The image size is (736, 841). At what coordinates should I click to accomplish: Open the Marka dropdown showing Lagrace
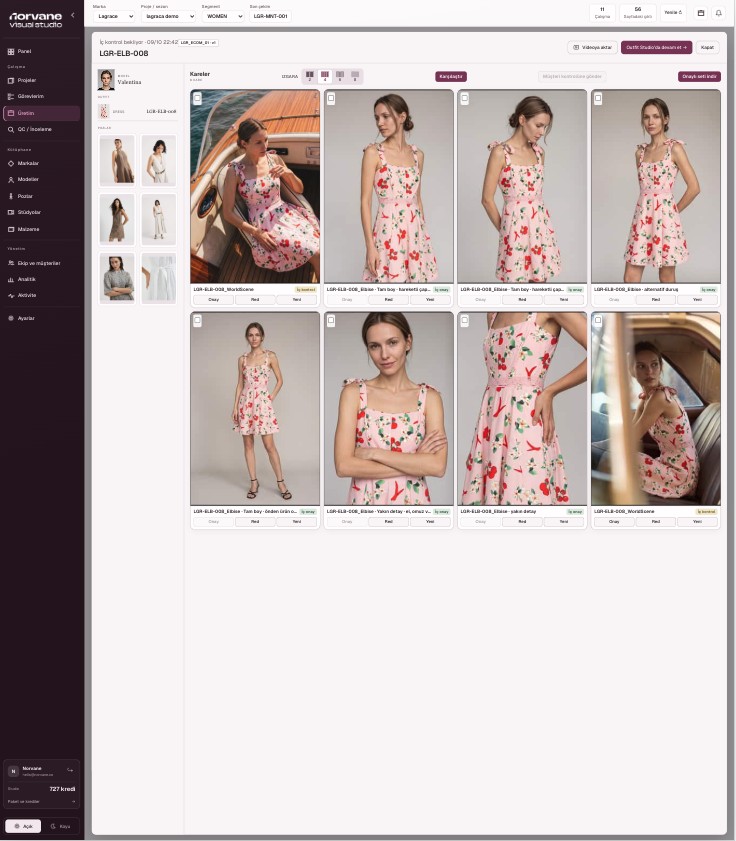[114, 16]
